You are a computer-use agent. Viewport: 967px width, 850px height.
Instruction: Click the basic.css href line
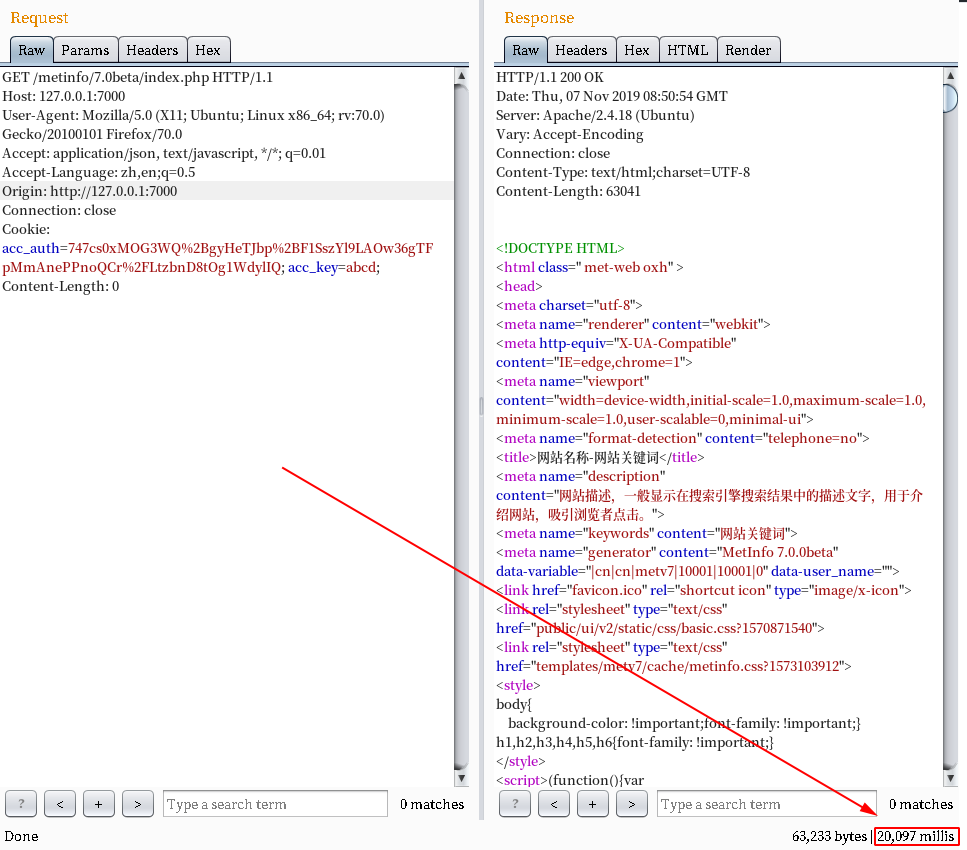click(660, 628)
